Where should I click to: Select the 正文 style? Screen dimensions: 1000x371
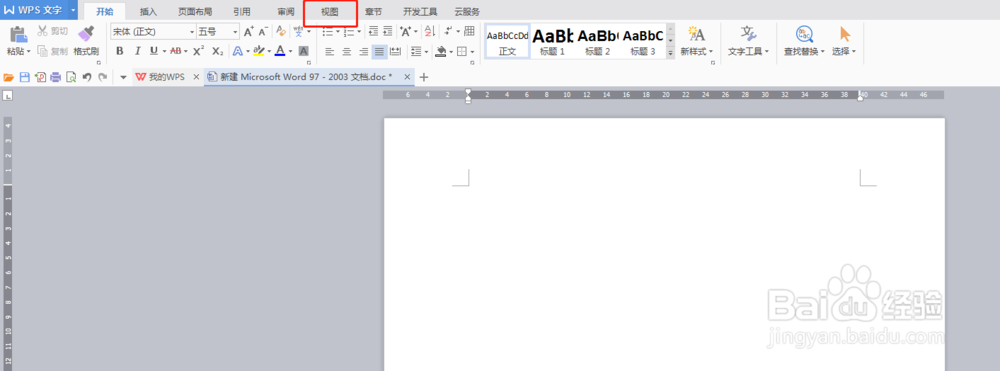pyautogui.click(x=508, y=41)
